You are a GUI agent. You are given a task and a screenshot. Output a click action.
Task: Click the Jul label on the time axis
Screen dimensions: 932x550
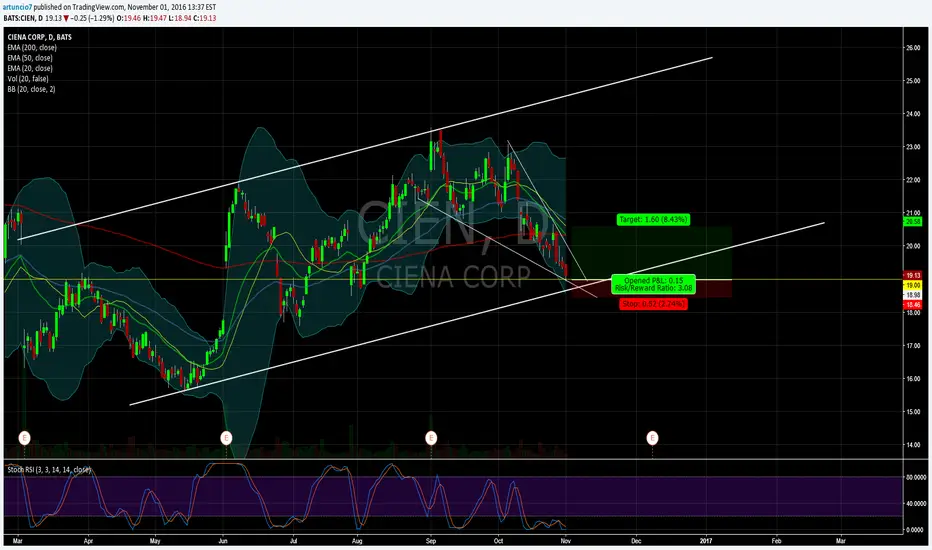click(x=293, y=541)
